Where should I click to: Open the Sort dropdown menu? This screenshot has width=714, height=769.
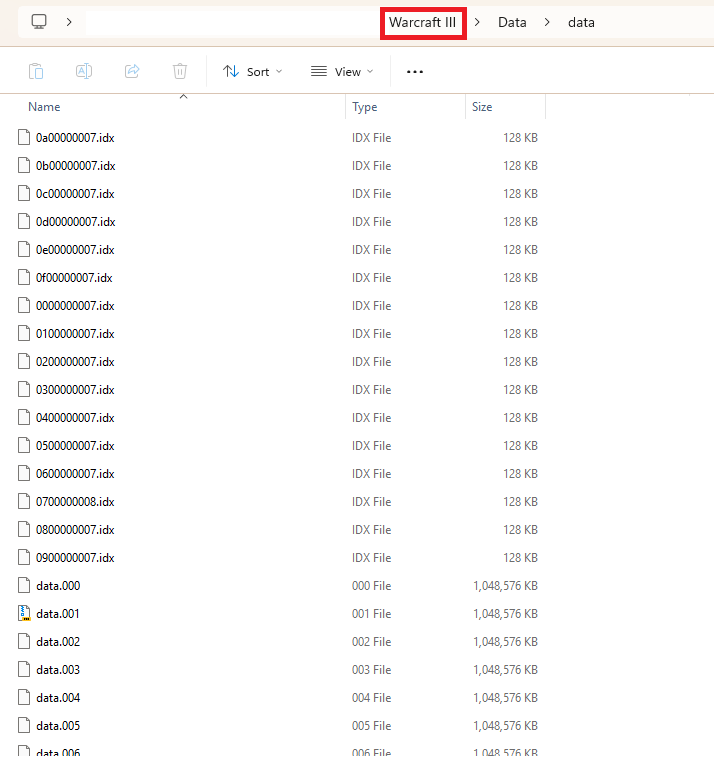pyautogui.click(x=253, y=72)
